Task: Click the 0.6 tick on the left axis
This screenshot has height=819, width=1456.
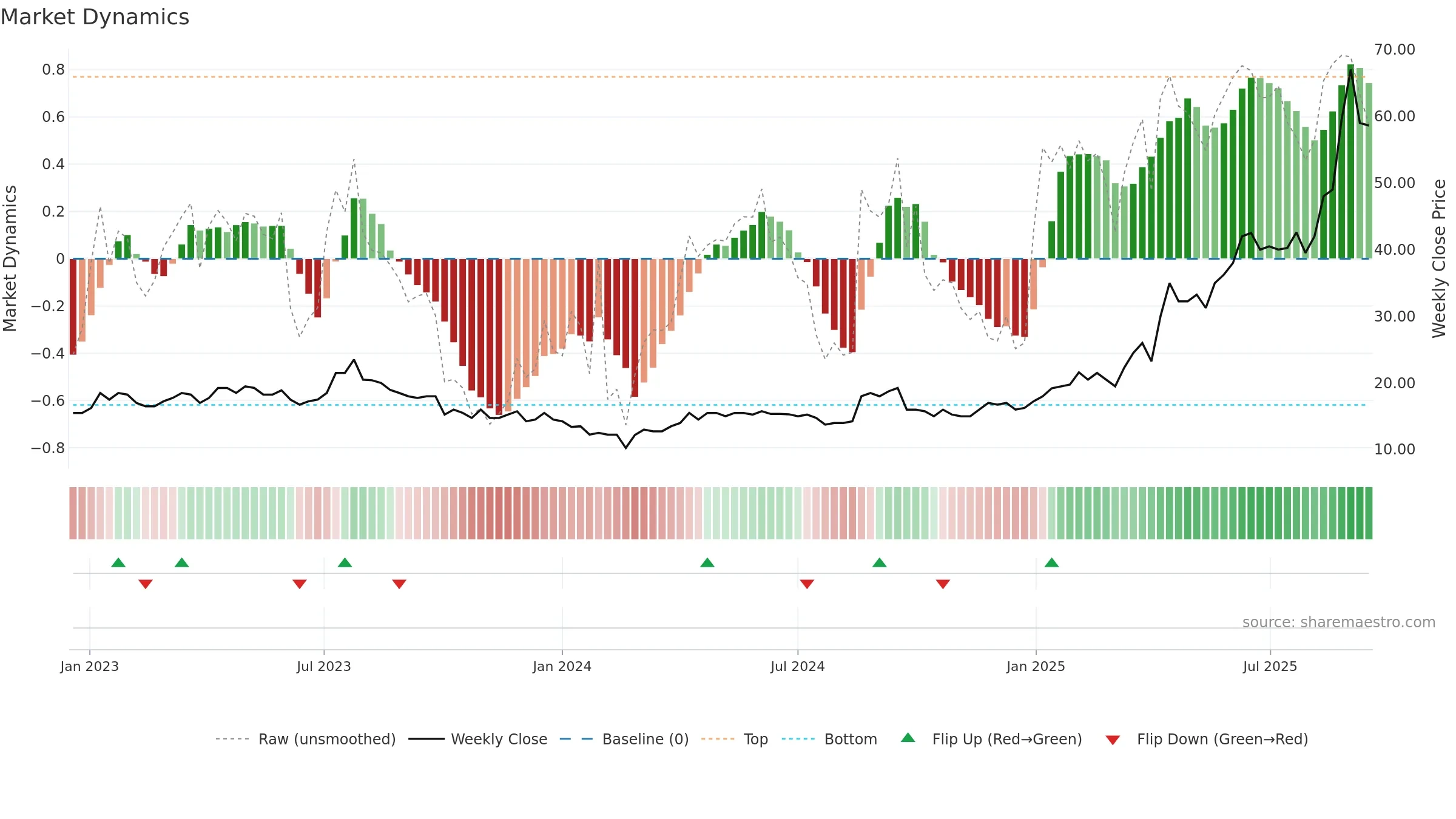Action: (x=53, y=117)
